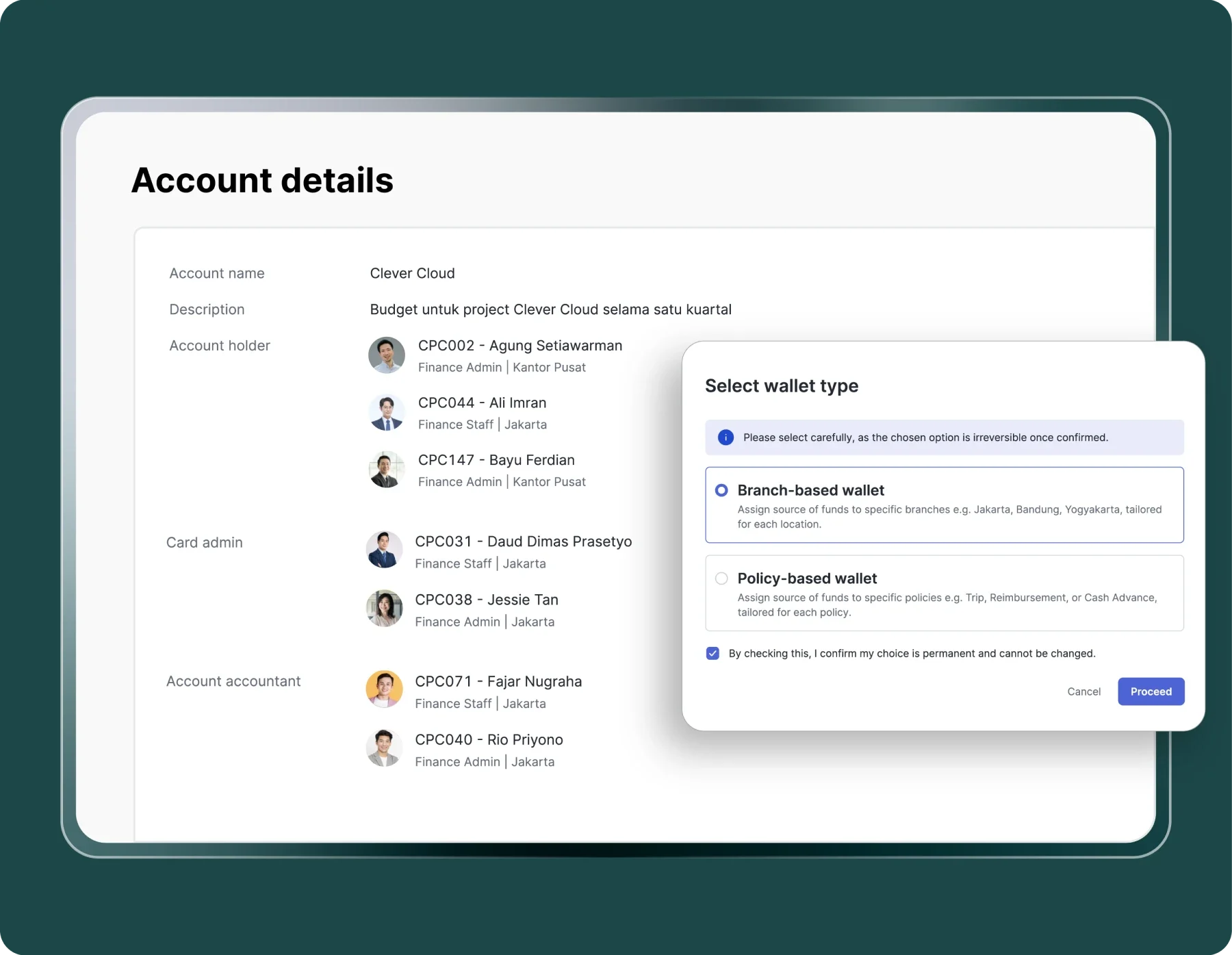Click Jessie Tan's profile photo
Viewport: 1232px width, 955px height.
384,609
